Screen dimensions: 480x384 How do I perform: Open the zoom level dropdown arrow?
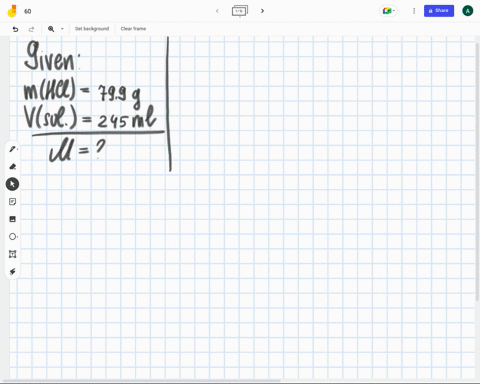click(x=62, y=29)
